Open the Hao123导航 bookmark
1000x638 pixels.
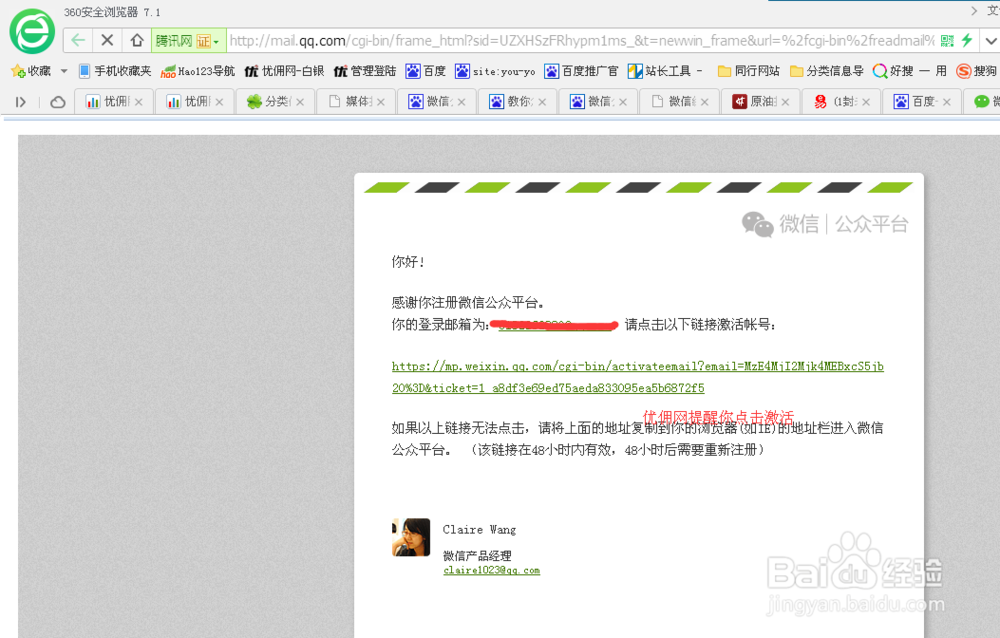tap(198, 71)
